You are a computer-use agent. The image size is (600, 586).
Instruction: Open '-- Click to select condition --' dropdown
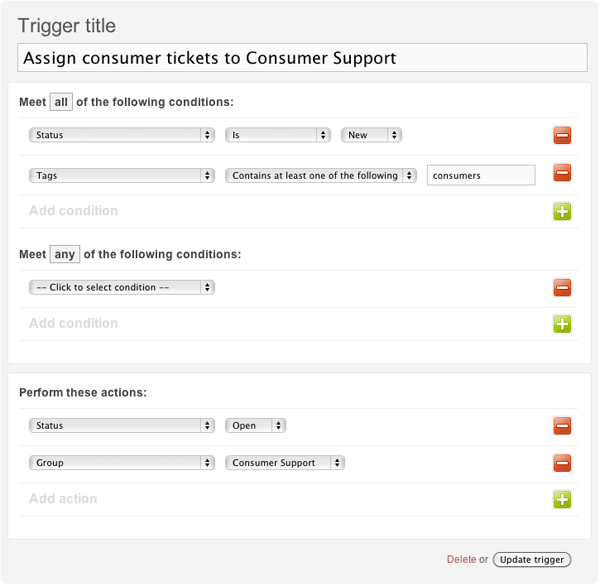click(x=122, y=287)
